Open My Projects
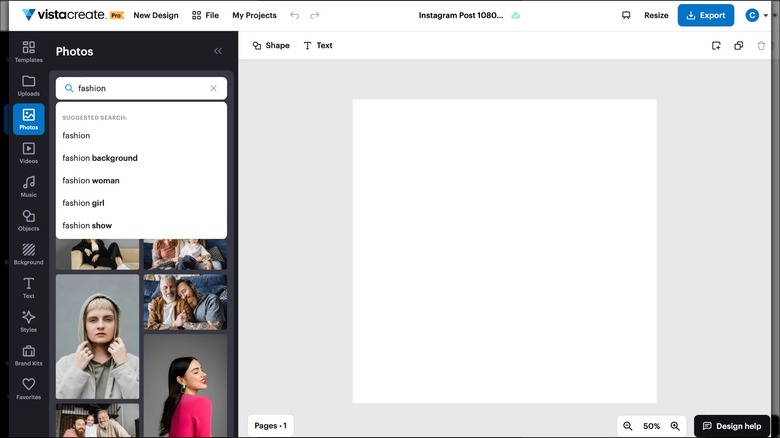Screen dimensions: 780x438 [254, 16]
